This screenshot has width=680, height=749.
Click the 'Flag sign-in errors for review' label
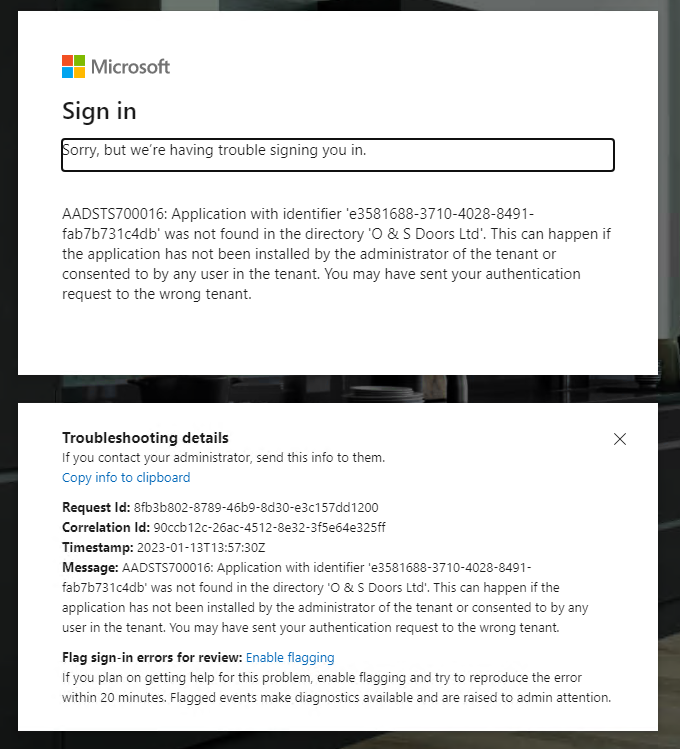point(152,657)
